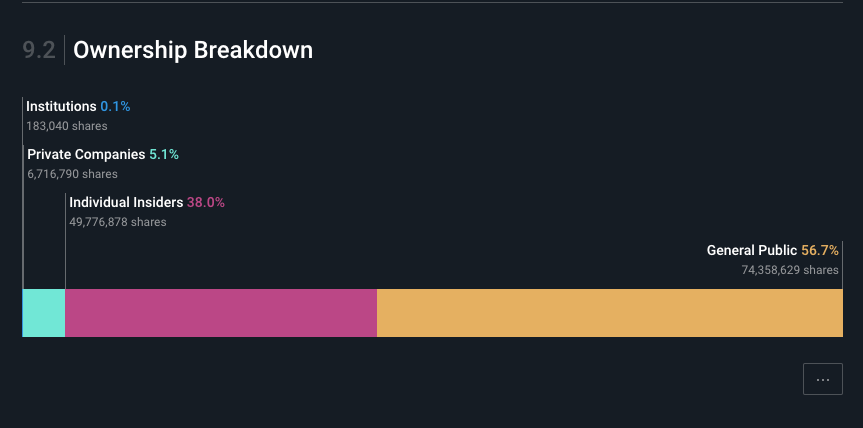Screen dimensions: 863x428
Task: Click the Institutions label
Action: point(61,106)
